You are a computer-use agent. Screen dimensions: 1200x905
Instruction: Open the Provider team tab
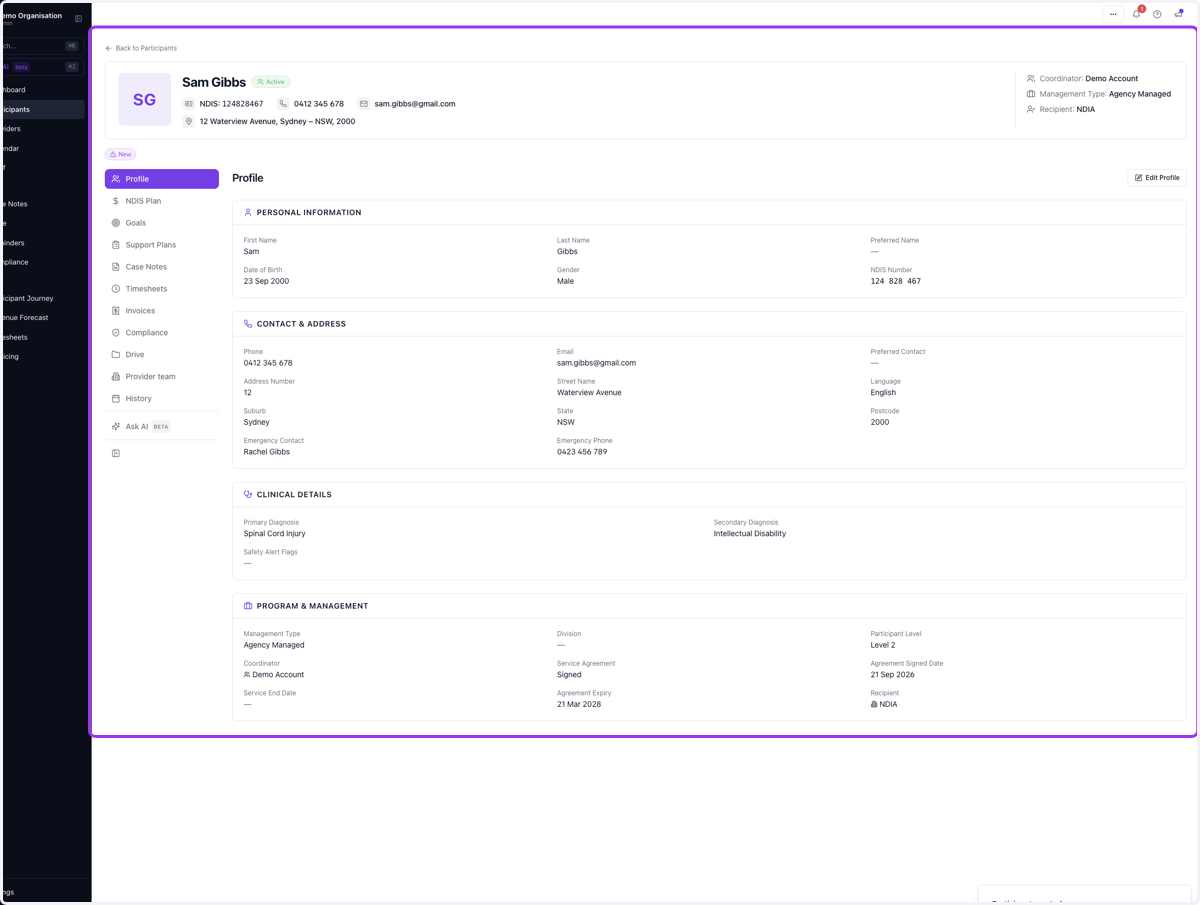click(162, 377)
